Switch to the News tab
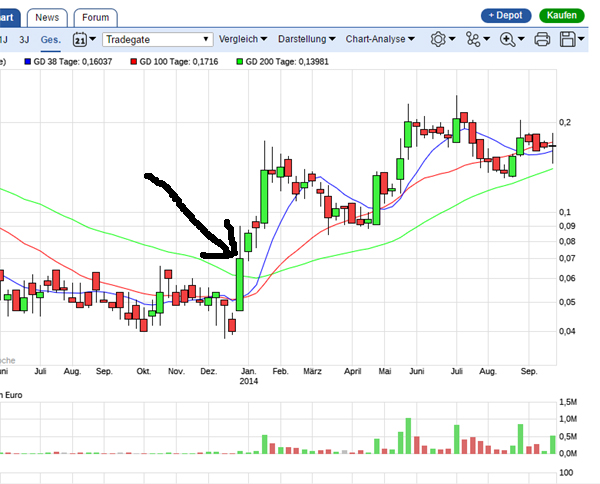 click(x=47, y=18)
